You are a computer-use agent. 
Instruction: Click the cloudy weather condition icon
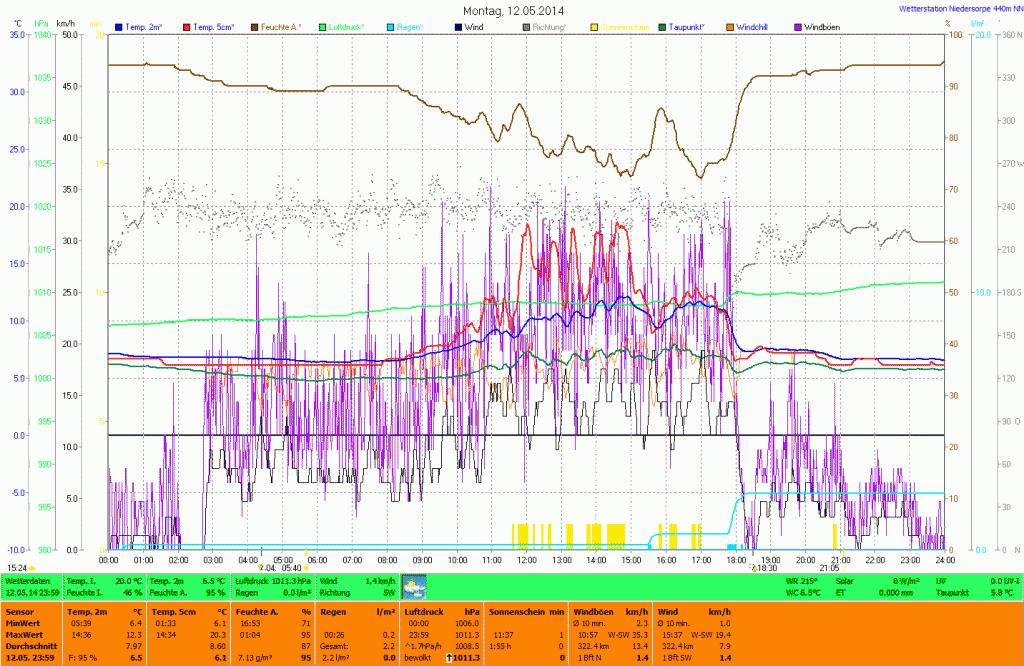click(x=413, y=586)
